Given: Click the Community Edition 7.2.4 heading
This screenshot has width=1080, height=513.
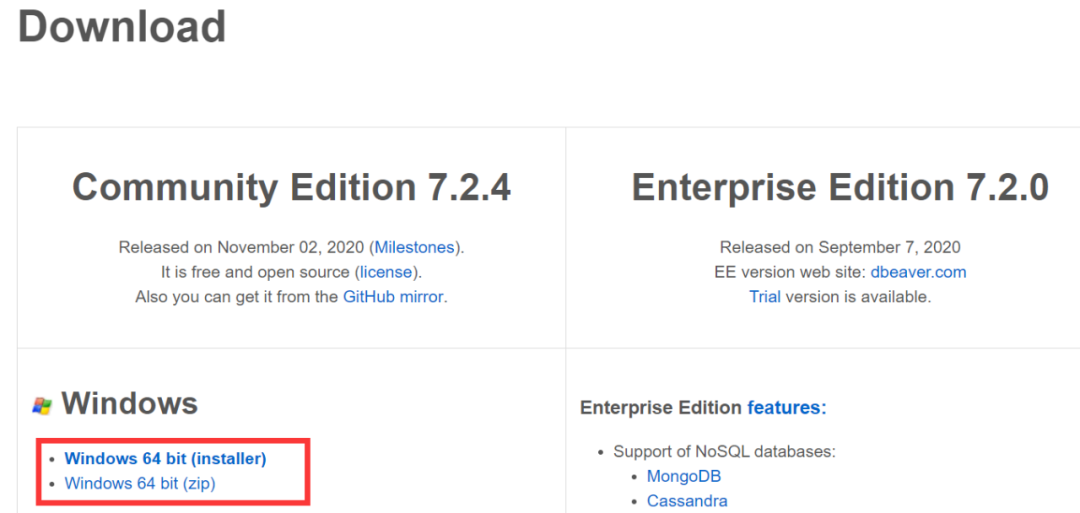Looking at the screenshot, I should coord(291,188).
